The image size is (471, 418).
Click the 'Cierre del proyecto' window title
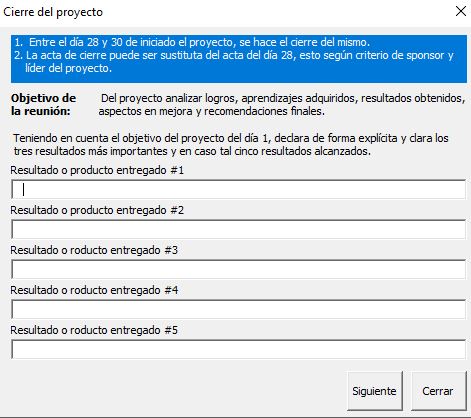[53, 12]
